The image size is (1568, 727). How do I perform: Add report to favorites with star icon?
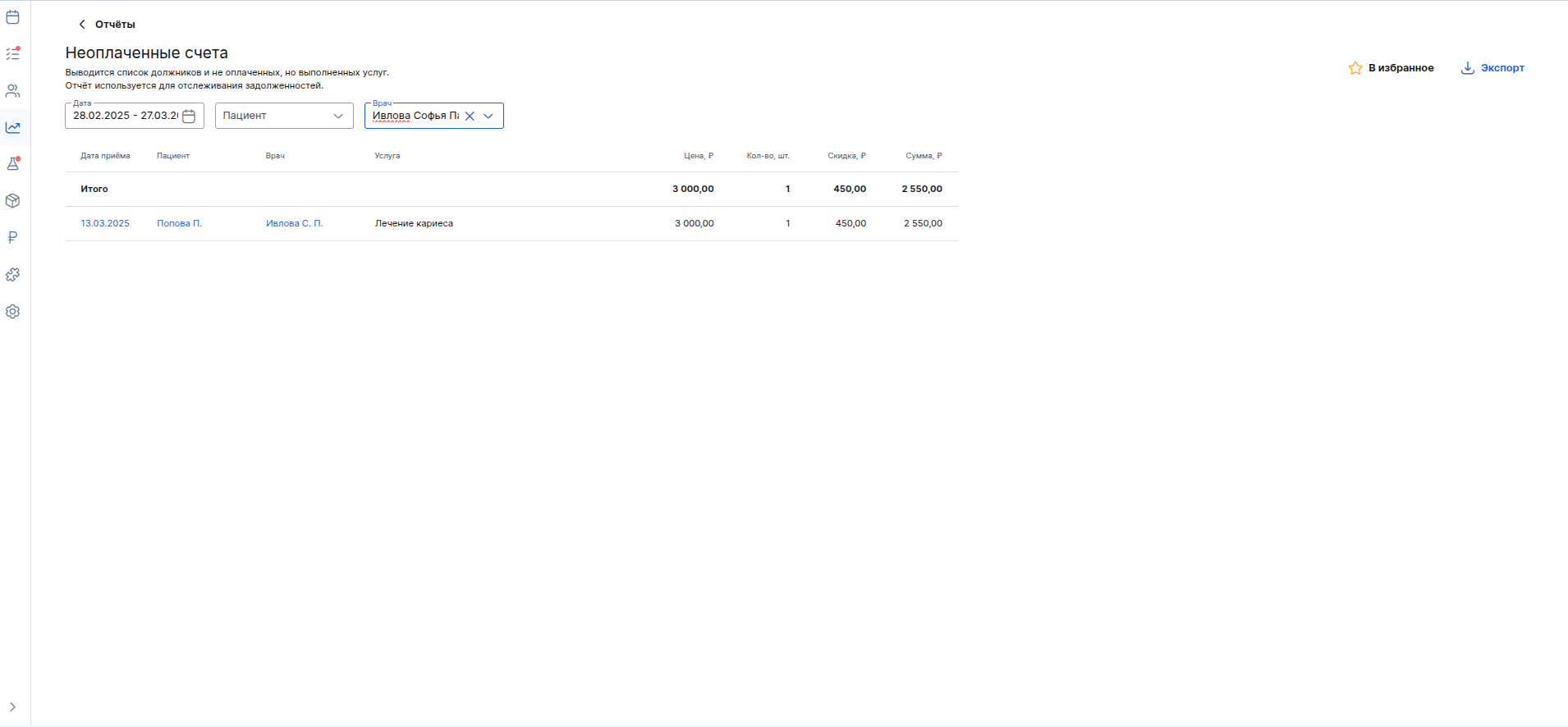(1355, 68)
